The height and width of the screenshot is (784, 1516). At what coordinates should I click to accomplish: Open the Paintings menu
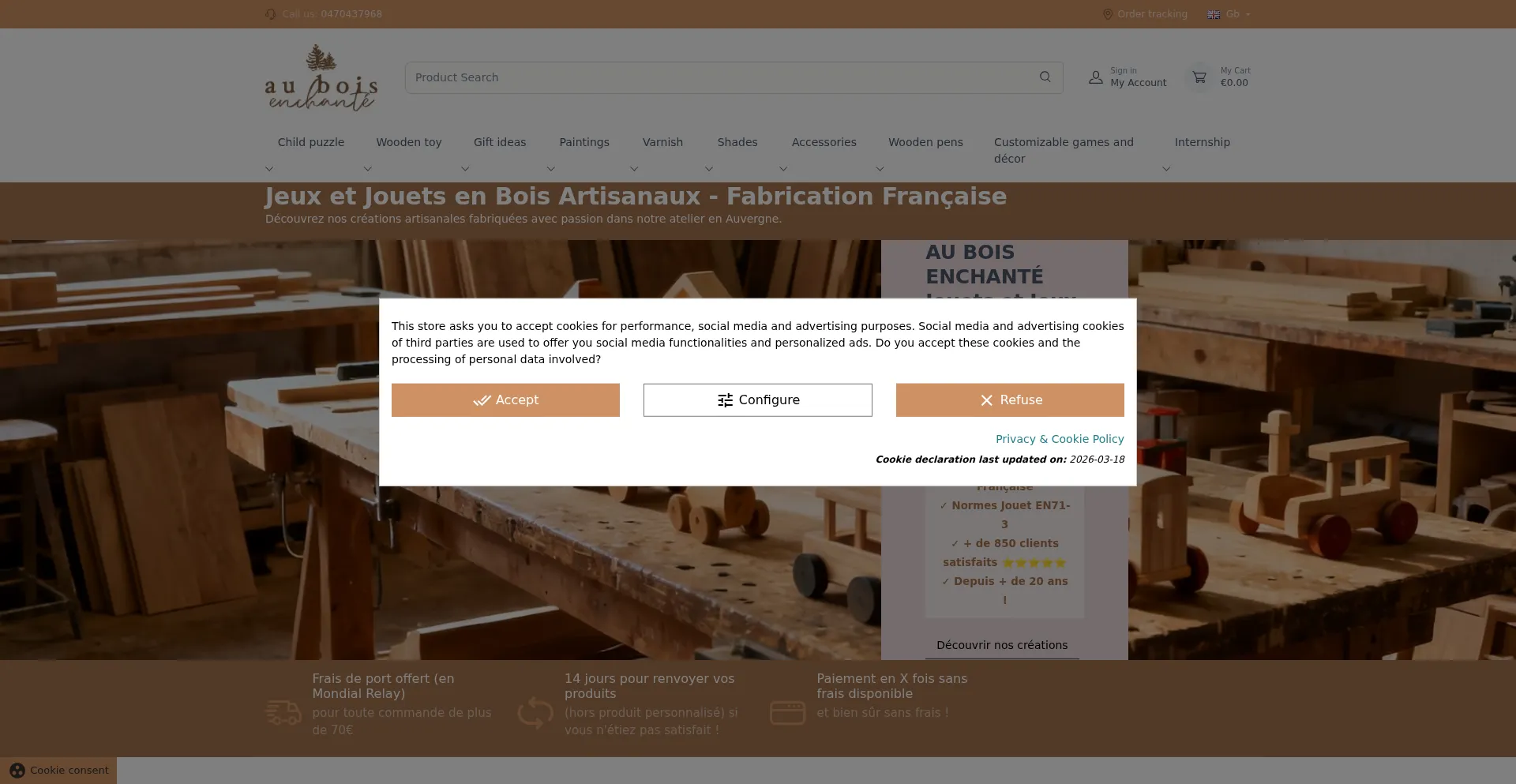click(584, 142)
